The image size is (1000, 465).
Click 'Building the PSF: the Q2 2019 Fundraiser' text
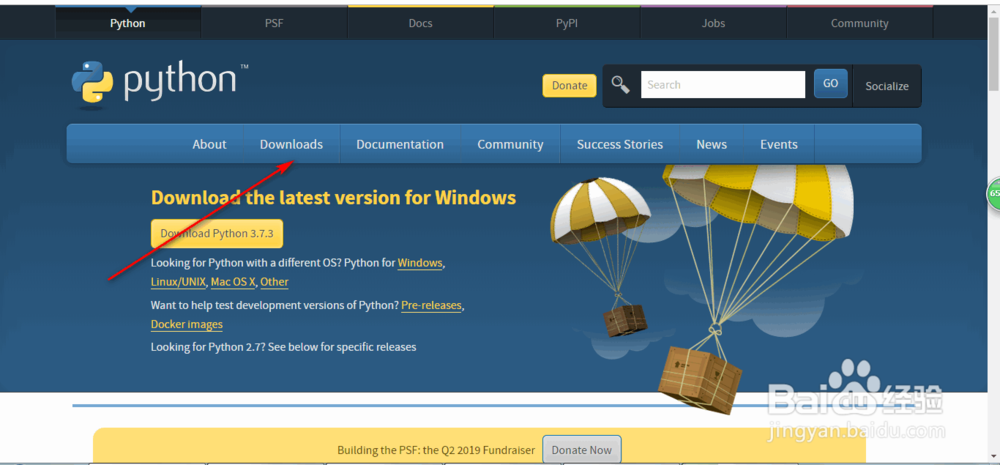(x=436, y=450)
